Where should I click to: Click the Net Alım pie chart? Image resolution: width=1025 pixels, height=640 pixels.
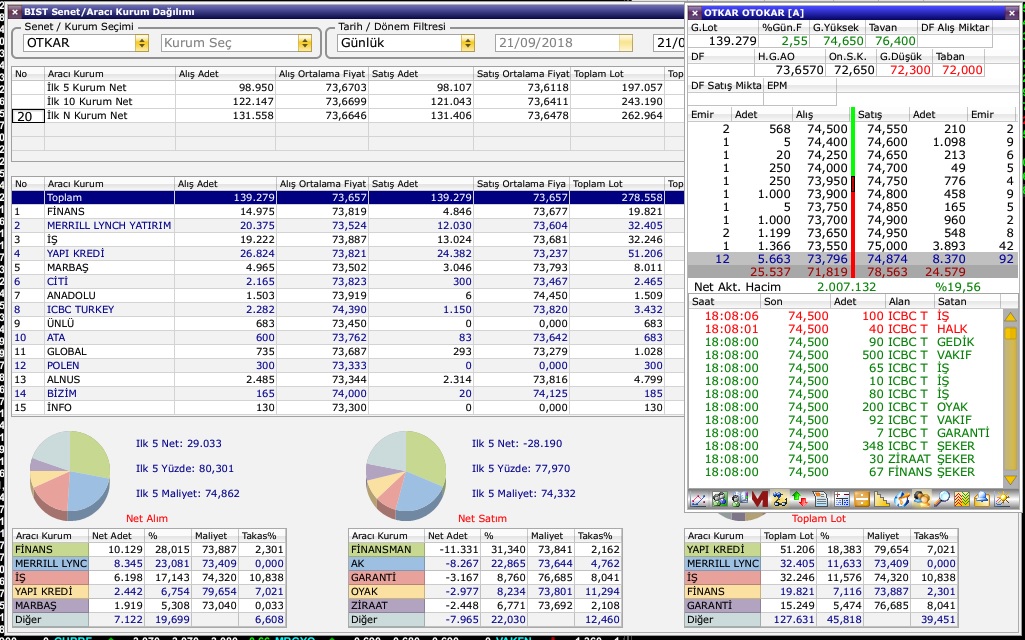[x=70, y=474]
